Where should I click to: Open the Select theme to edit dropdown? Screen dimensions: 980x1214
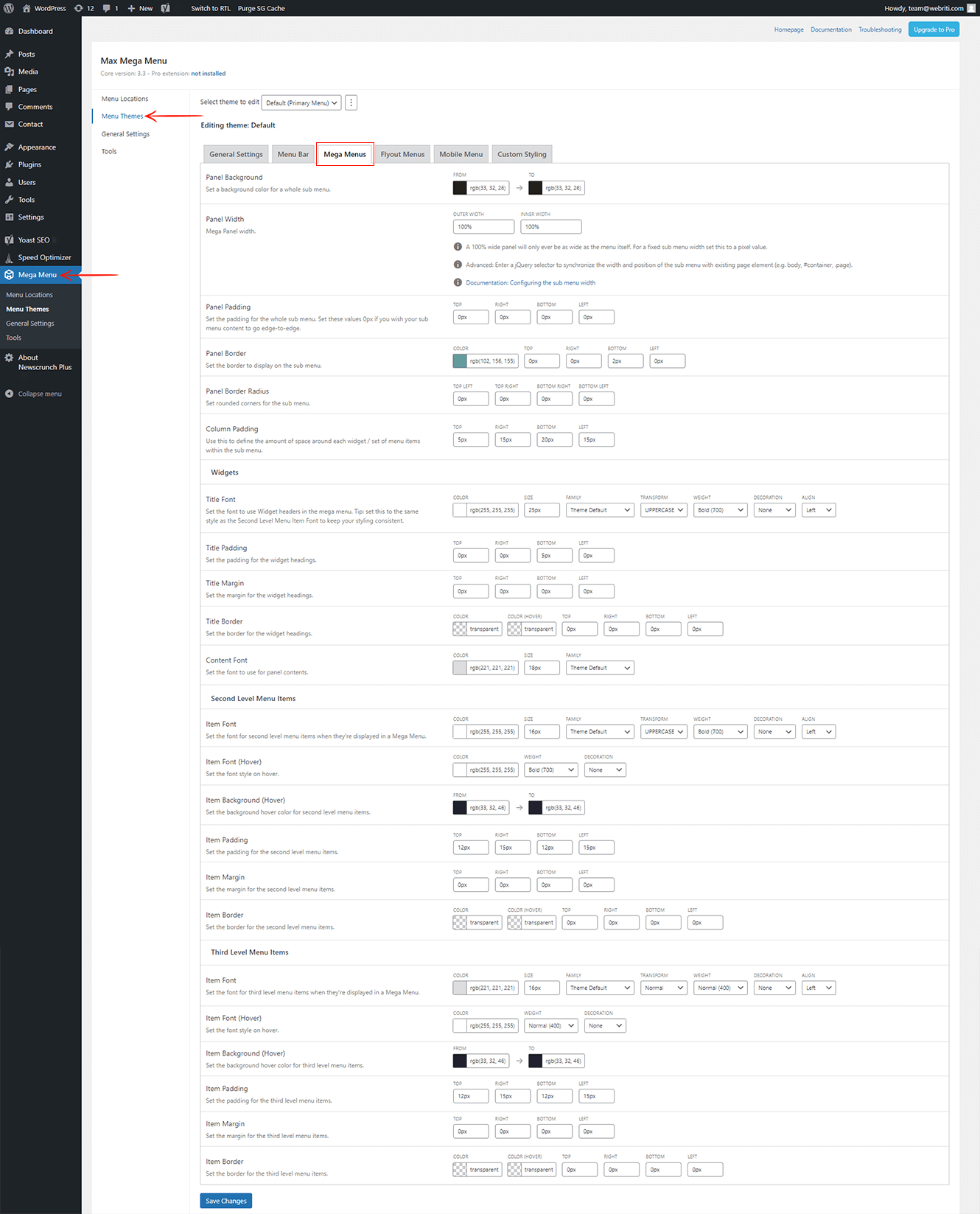click(x=301, y=102)
